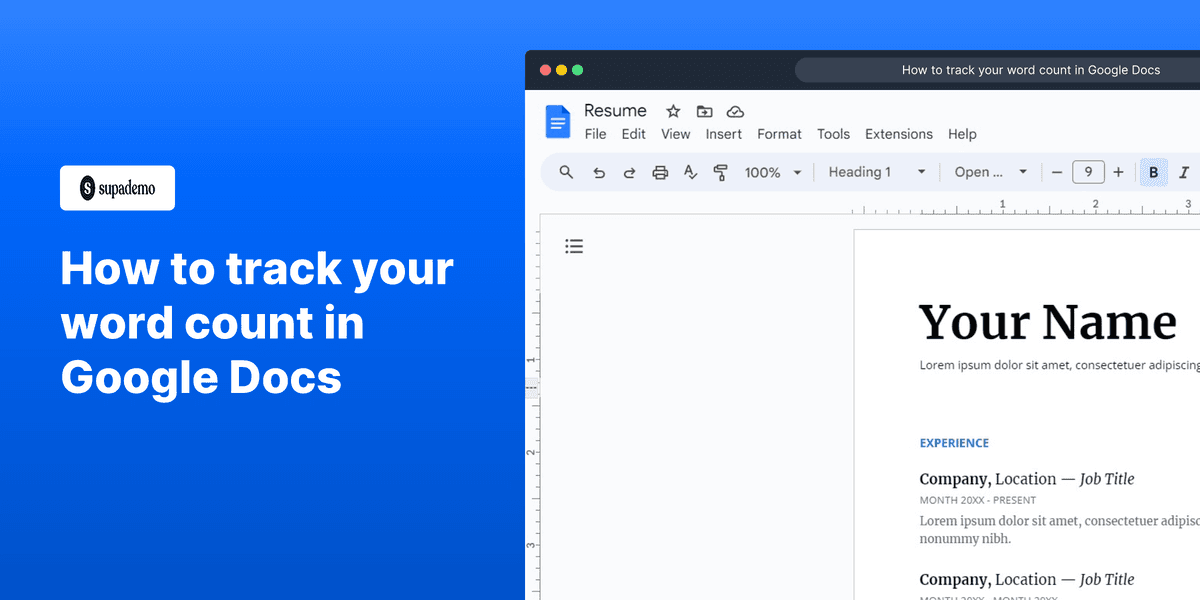Open the Heading 1 styles dropdown
Screen dimensions: 1200x600
point(875,172)
